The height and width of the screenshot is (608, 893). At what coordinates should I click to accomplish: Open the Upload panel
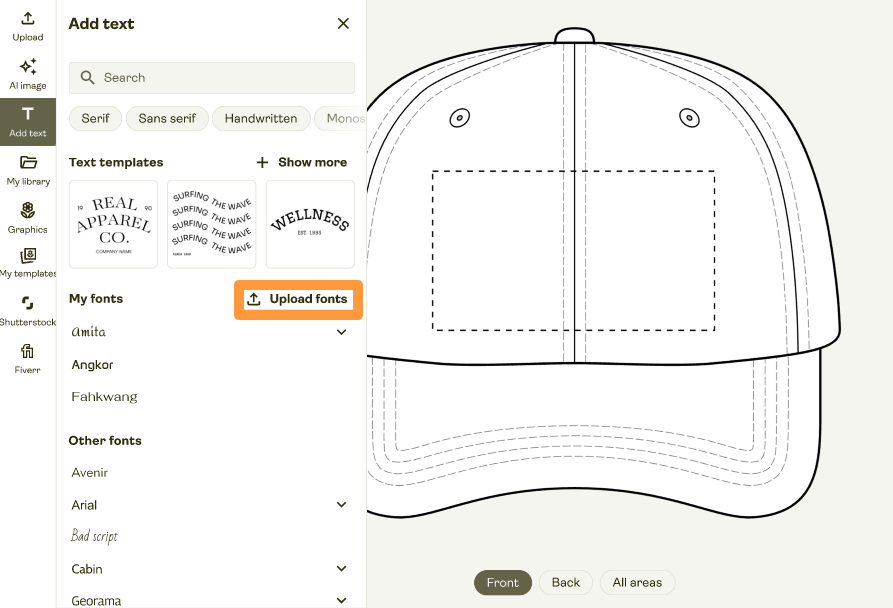click(x=27, y=25)
